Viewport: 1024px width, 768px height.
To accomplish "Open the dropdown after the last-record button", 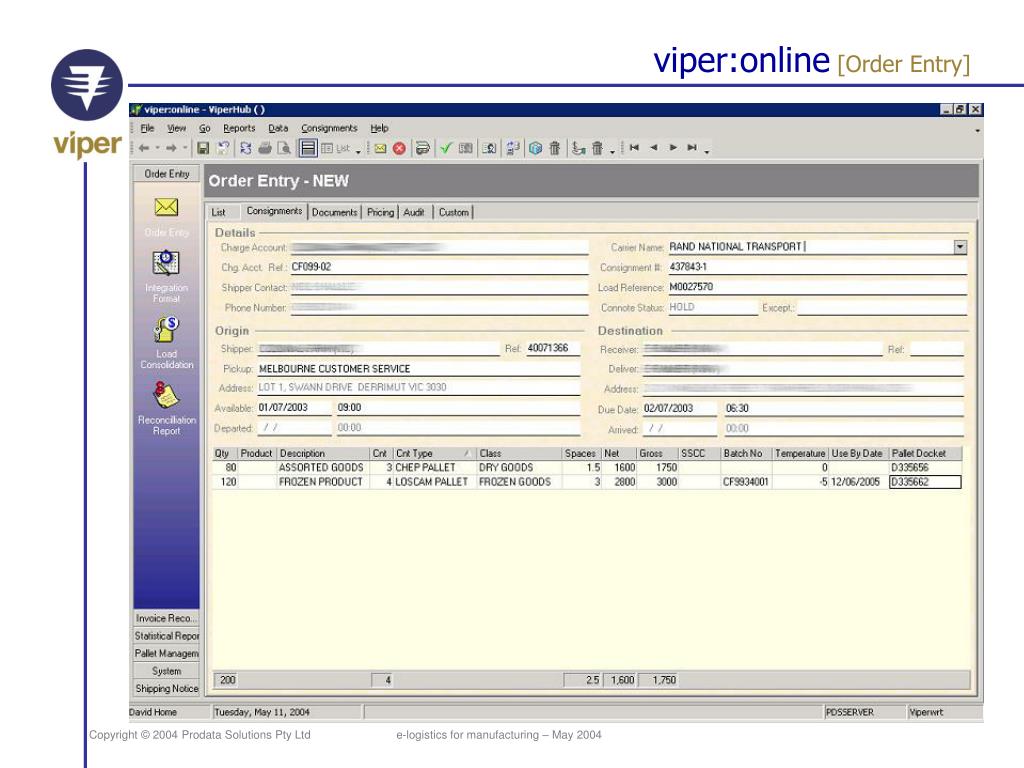I will point(707,152).
